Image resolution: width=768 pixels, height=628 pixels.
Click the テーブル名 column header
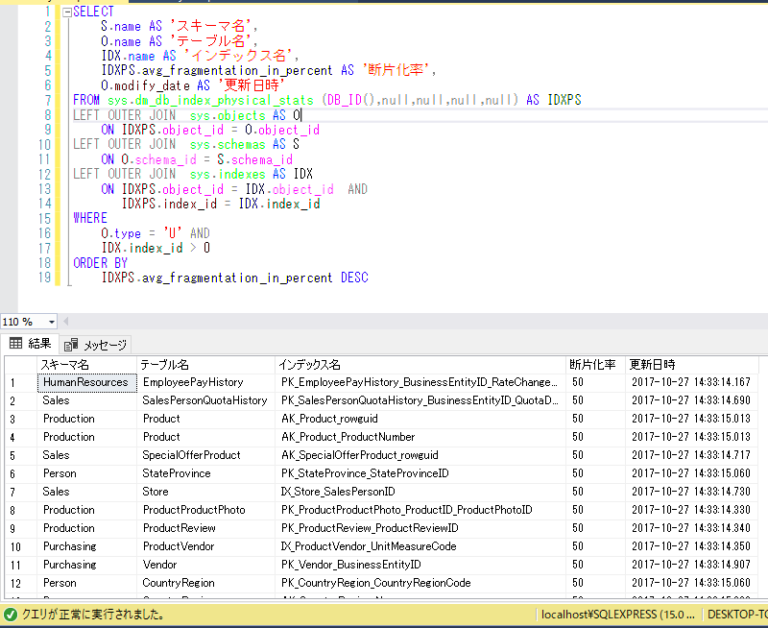pos(164,364)
